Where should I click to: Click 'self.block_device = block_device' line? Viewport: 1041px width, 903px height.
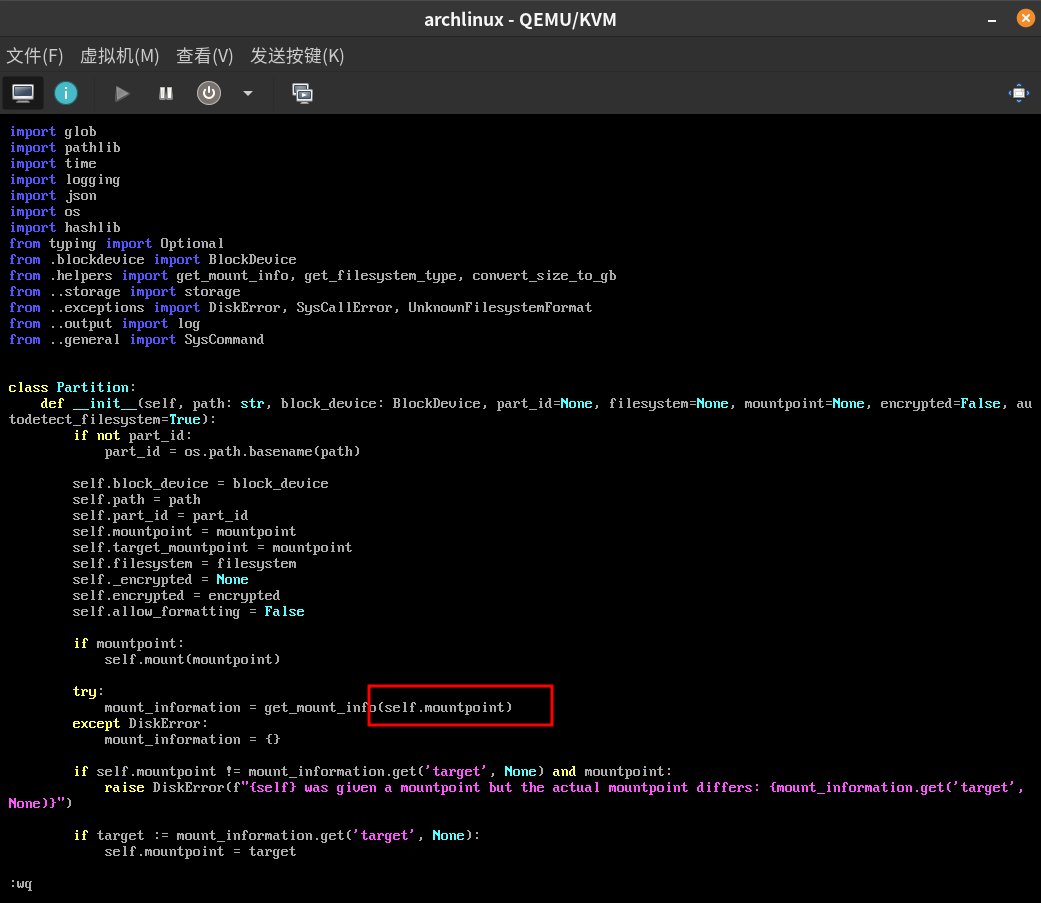pyautogui.click(x=200, y=483)
